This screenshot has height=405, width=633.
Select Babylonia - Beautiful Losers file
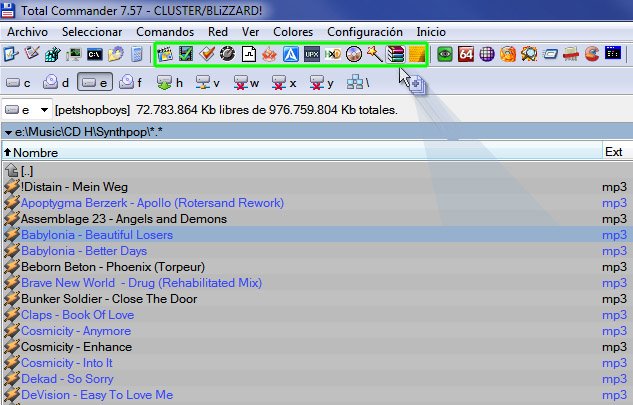coord(316,235)
